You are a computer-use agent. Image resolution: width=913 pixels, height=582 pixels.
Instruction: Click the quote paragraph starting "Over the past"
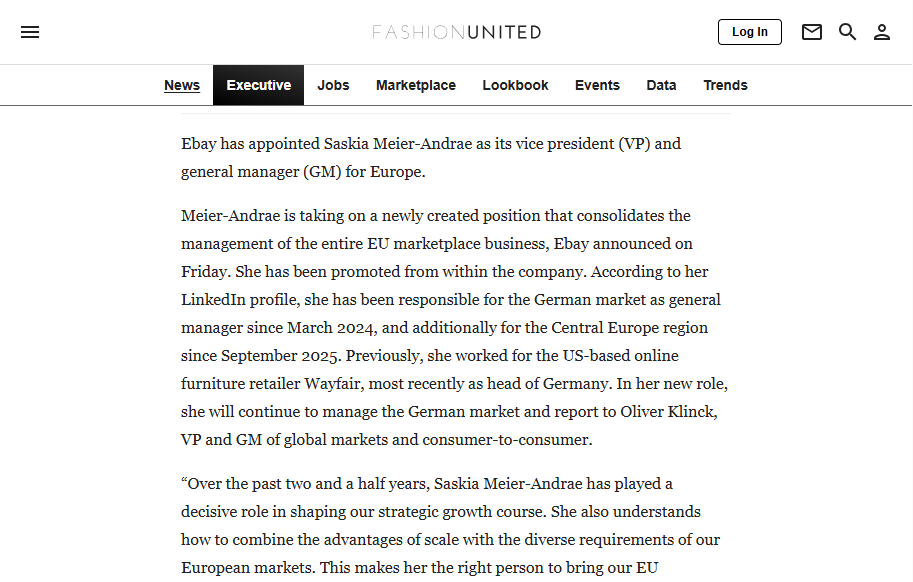pyautogui.click(x=450, y=526)
